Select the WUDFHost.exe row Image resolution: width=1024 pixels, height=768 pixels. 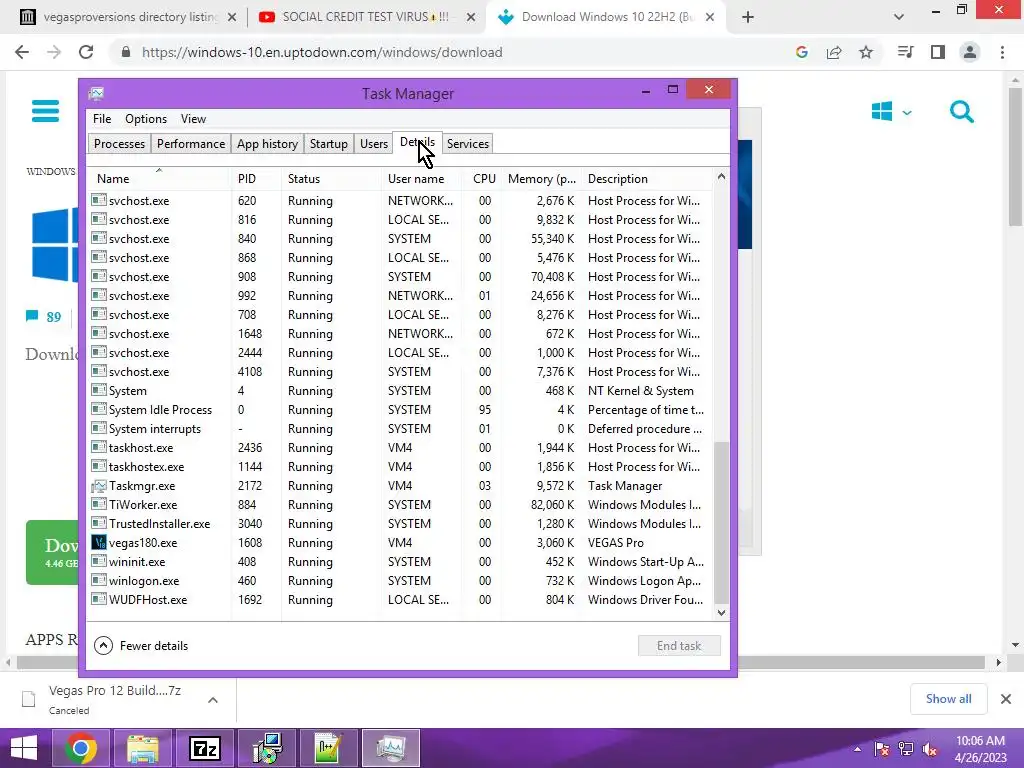coord(400,600)
